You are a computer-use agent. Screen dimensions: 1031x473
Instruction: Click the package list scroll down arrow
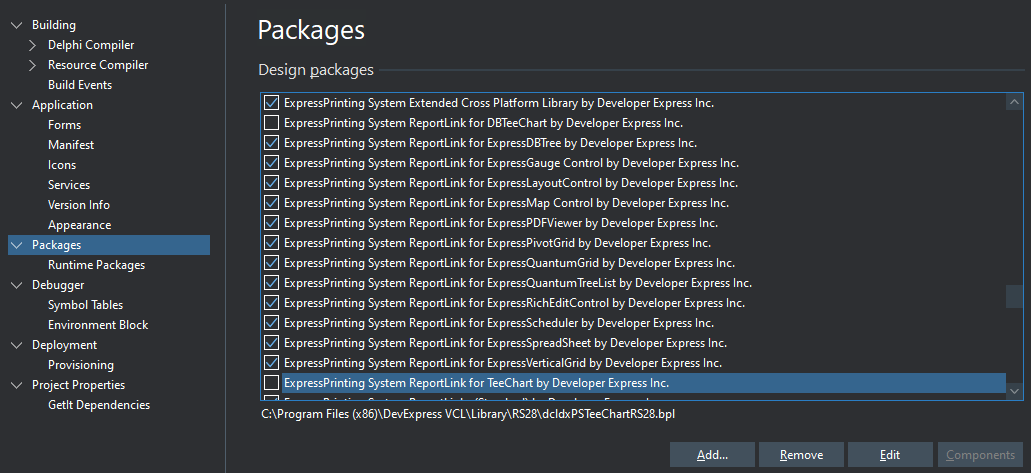(x=1014, y=391)
